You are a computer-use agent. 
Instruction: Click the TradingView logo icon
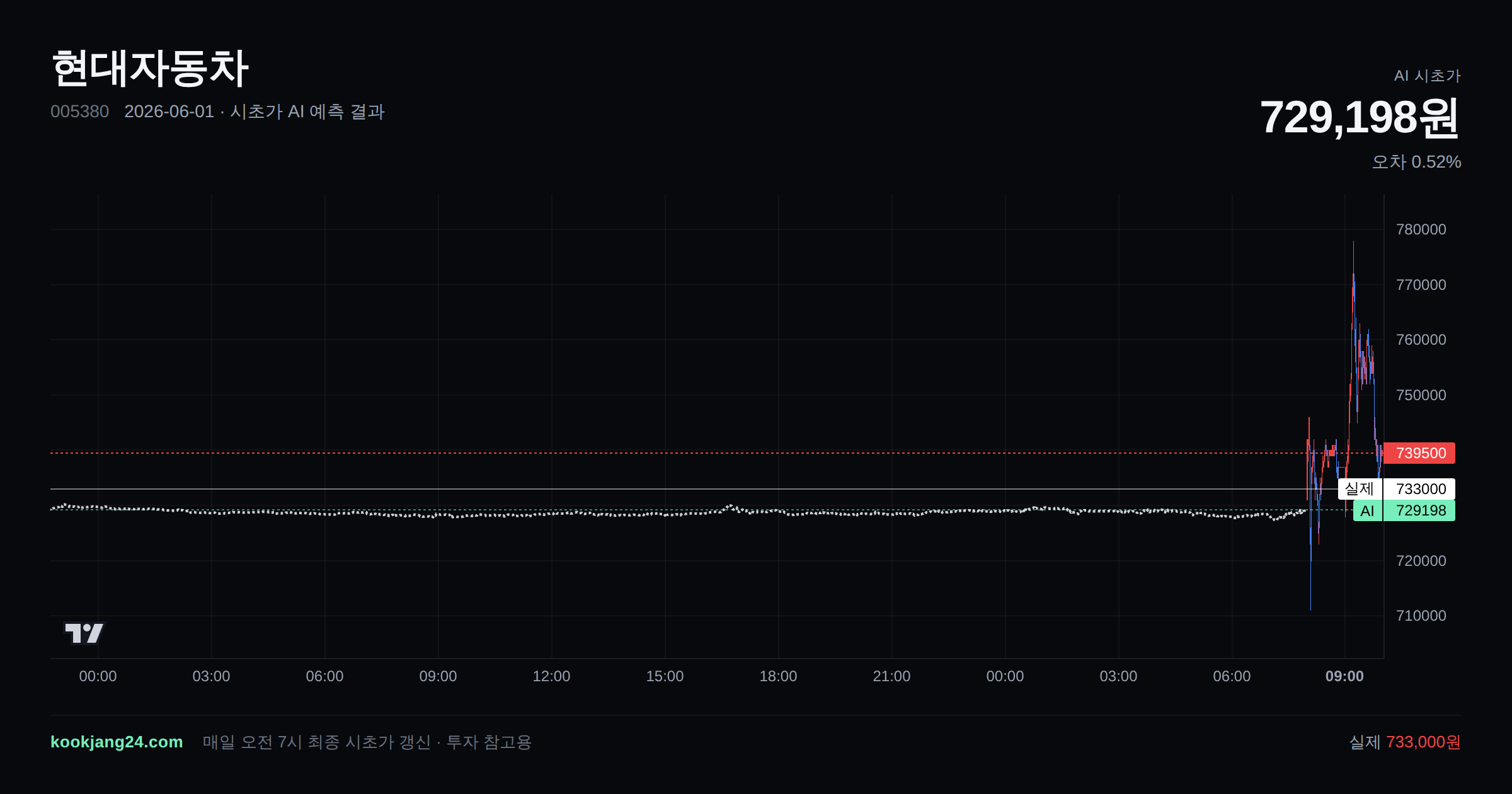tap(84, 633)
